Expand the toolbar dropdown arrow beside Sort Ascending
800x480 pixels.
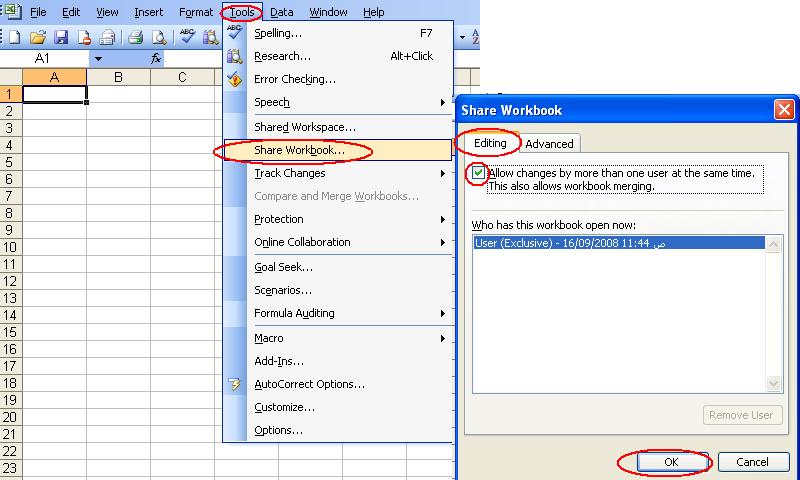point(462,37)
